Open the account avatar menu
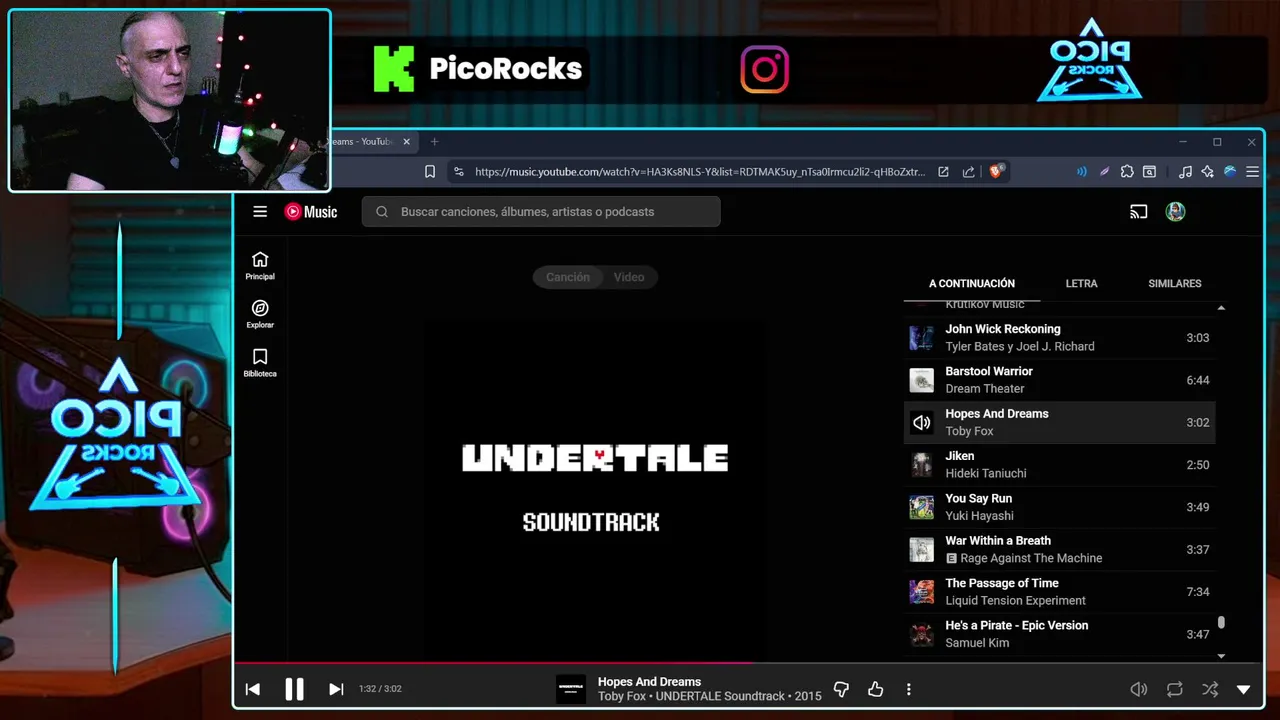This screenshot has height=720, width=1280. tap(1176, 212)
